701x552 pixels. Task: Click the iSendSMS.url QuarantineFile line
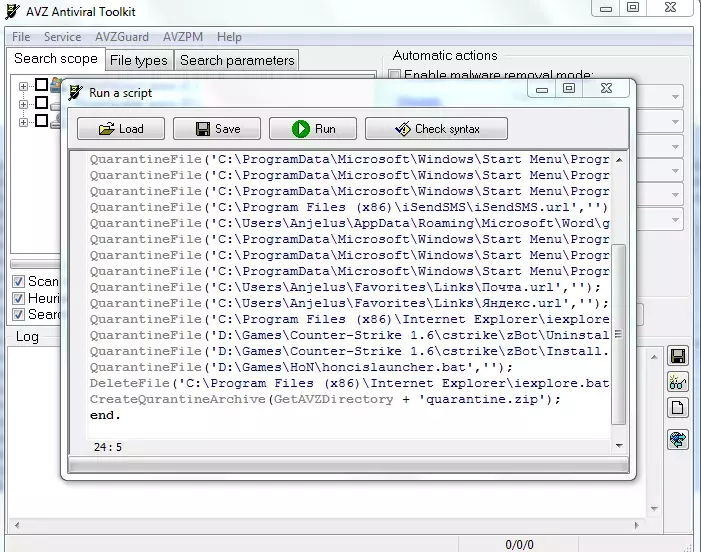pyautogui.click(x=349, y=207)
